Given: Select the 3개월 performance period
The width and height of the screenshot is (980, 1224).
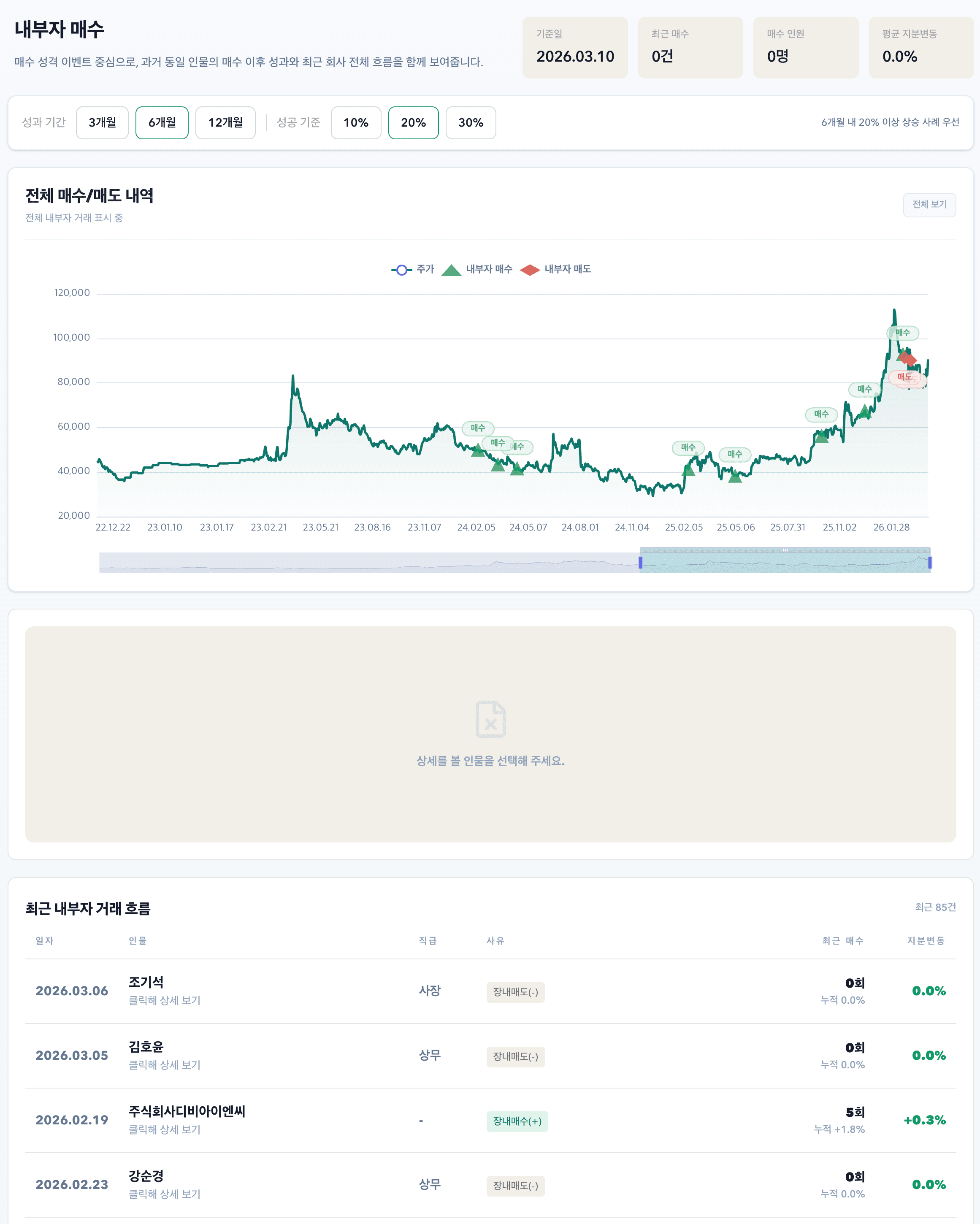Looking at the screenshot, I should 102,123.
